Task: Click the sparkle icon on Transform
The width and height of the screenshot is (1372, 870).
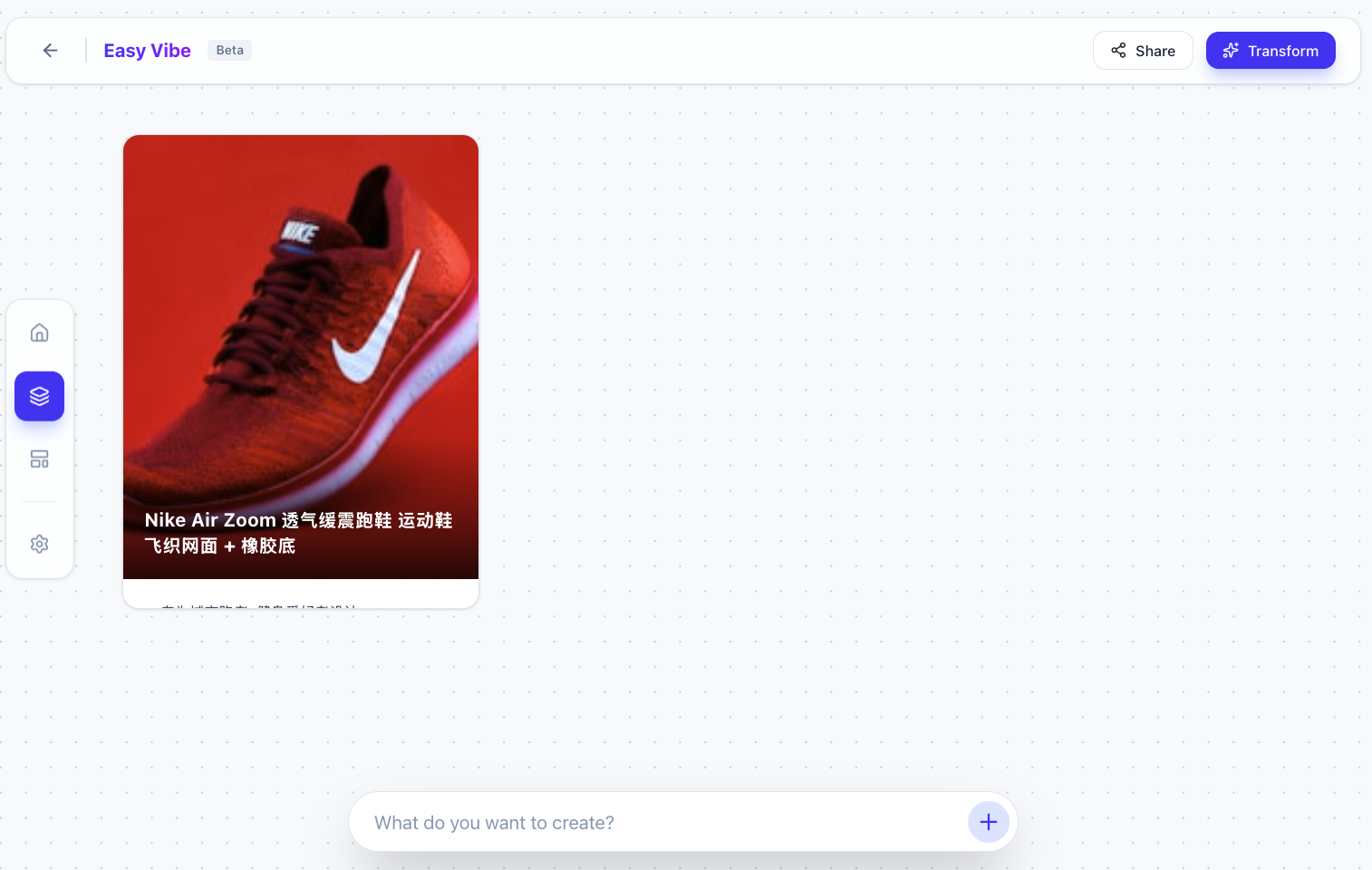Action: [1230, 51]
